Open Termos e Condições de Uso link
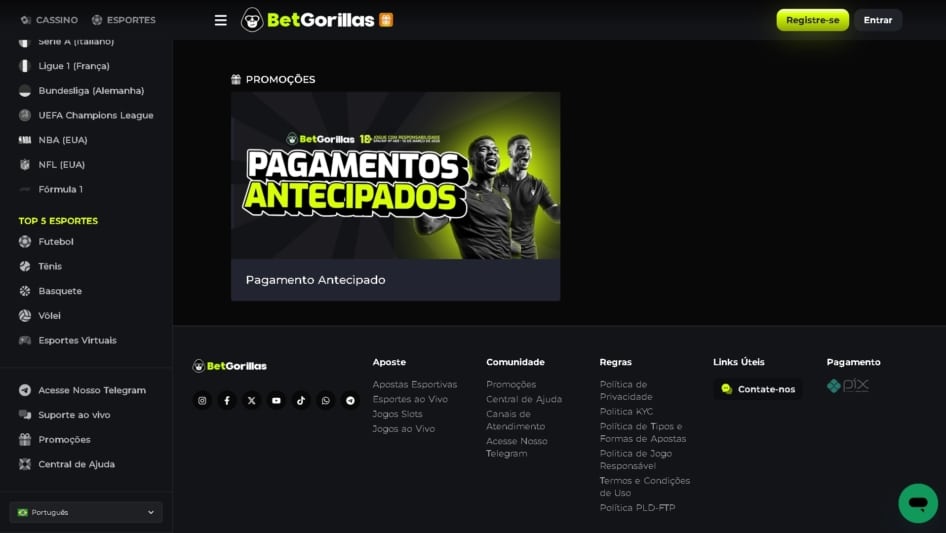 (x=644, y=487)
